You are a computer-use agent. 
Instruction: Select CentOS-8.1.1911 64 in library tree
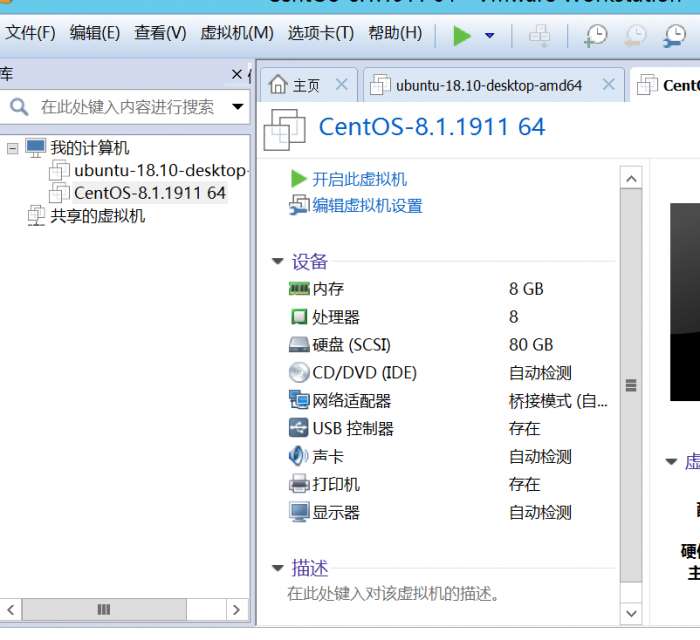pos(150,193)
